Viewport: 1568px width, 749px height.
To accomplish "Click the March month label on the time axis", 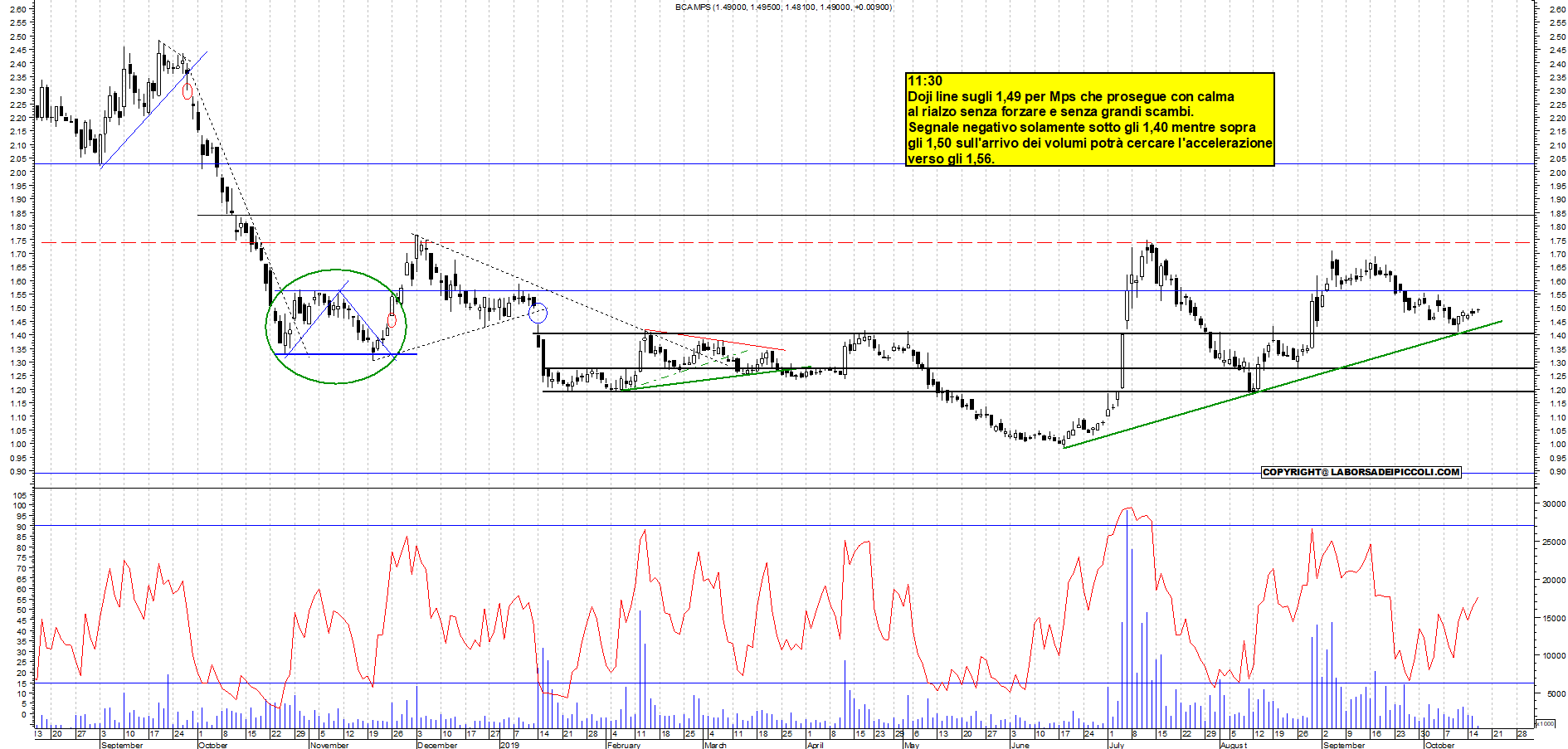I will pyautogui.click(x=715, y=745).
